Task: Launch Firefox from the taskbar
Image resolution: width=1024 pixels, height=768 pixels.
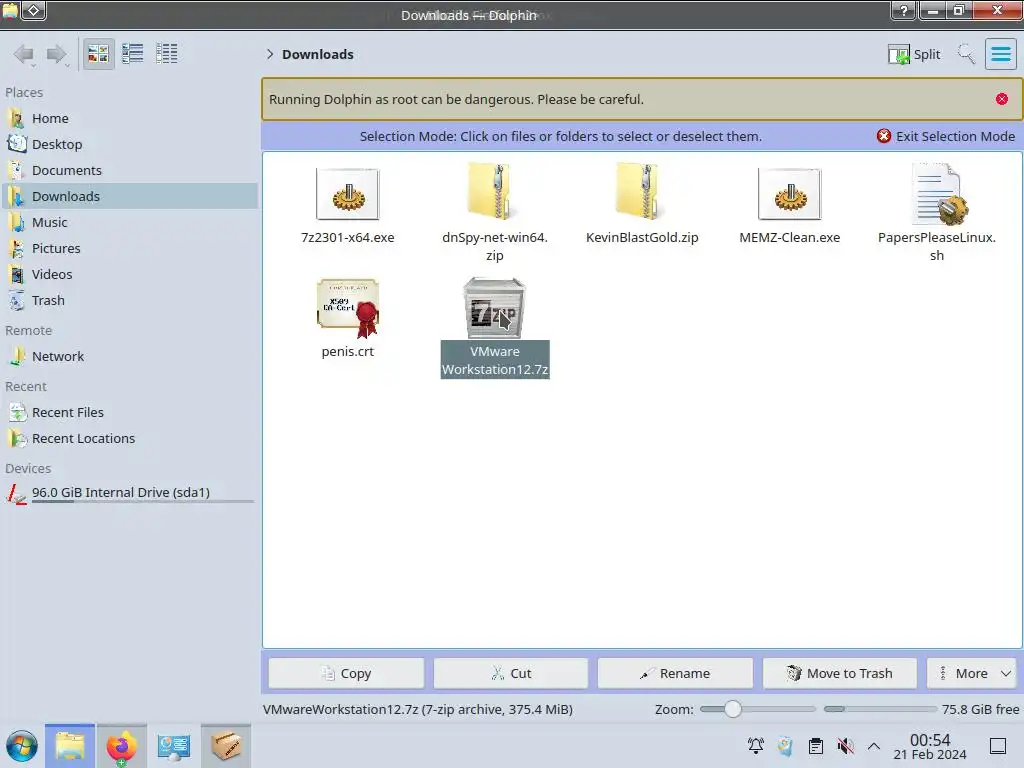Action: [x=121, y=746]
